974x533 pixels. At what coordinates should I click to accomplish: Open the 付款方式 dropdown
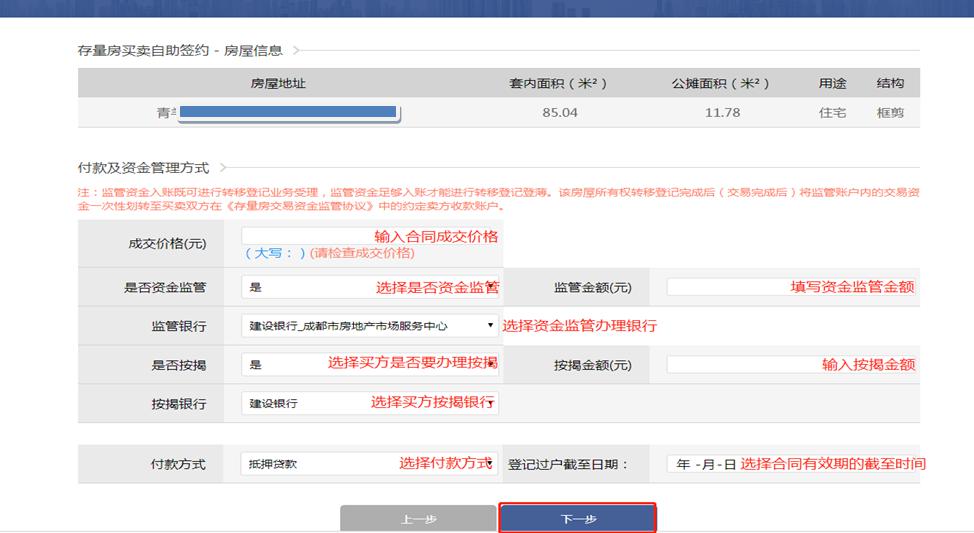click(369, 463)
